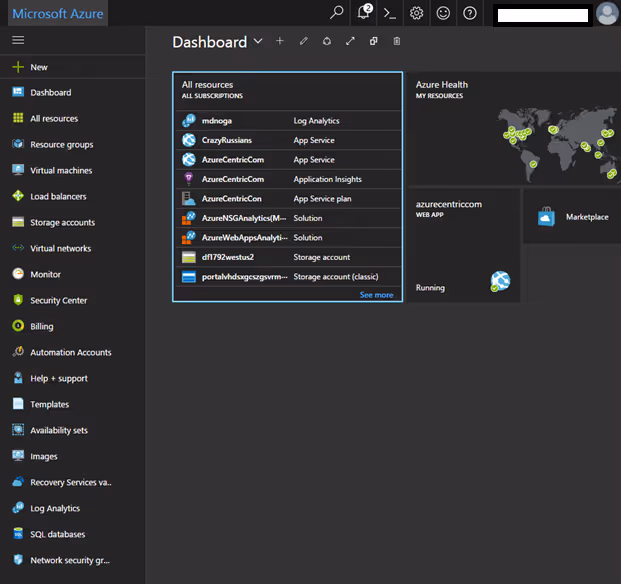This screenshot has width=621, height=584.
Task: Click the Azure Health world map
Action: (x=557, y=143)
